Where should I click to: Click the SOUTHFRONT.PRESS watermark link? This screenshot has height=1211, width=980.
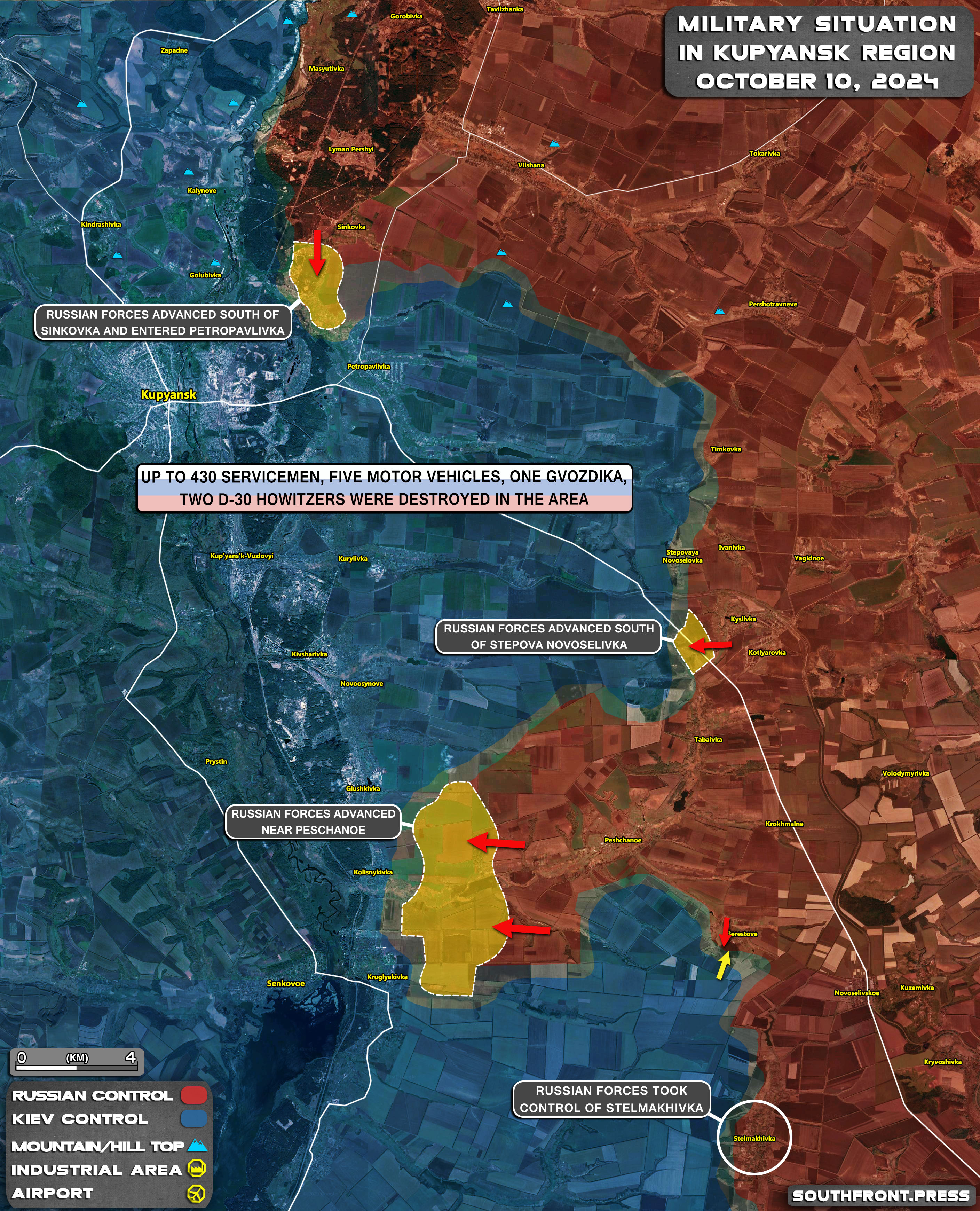(881, 1196)
